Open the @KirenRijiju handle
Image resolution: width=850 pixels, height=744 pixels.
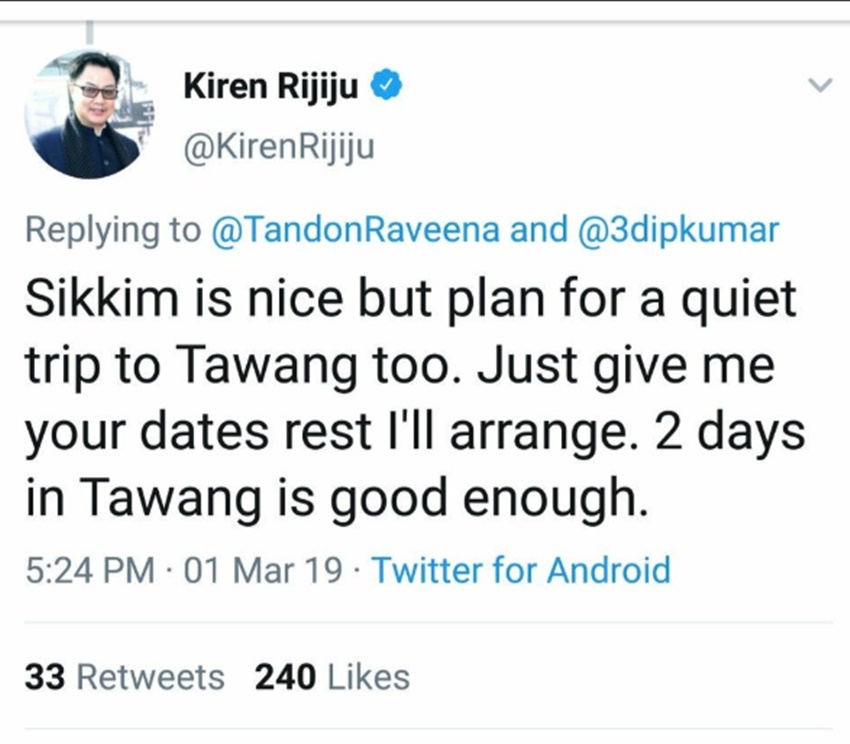click(x=279, y=146)
